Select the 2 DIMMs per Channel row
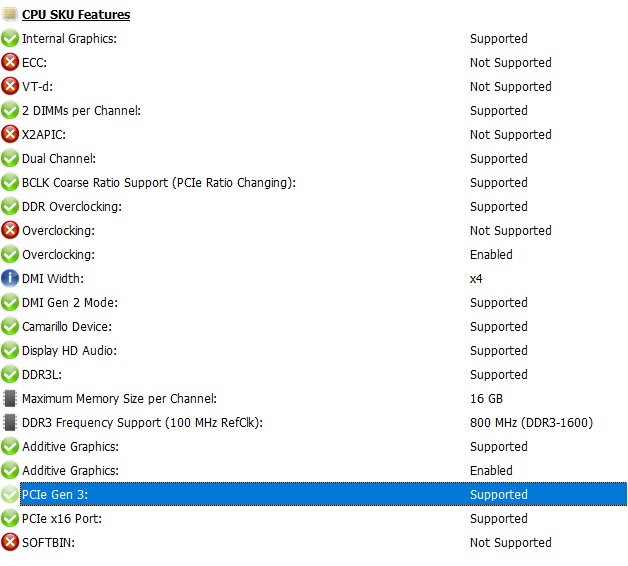 314,111
